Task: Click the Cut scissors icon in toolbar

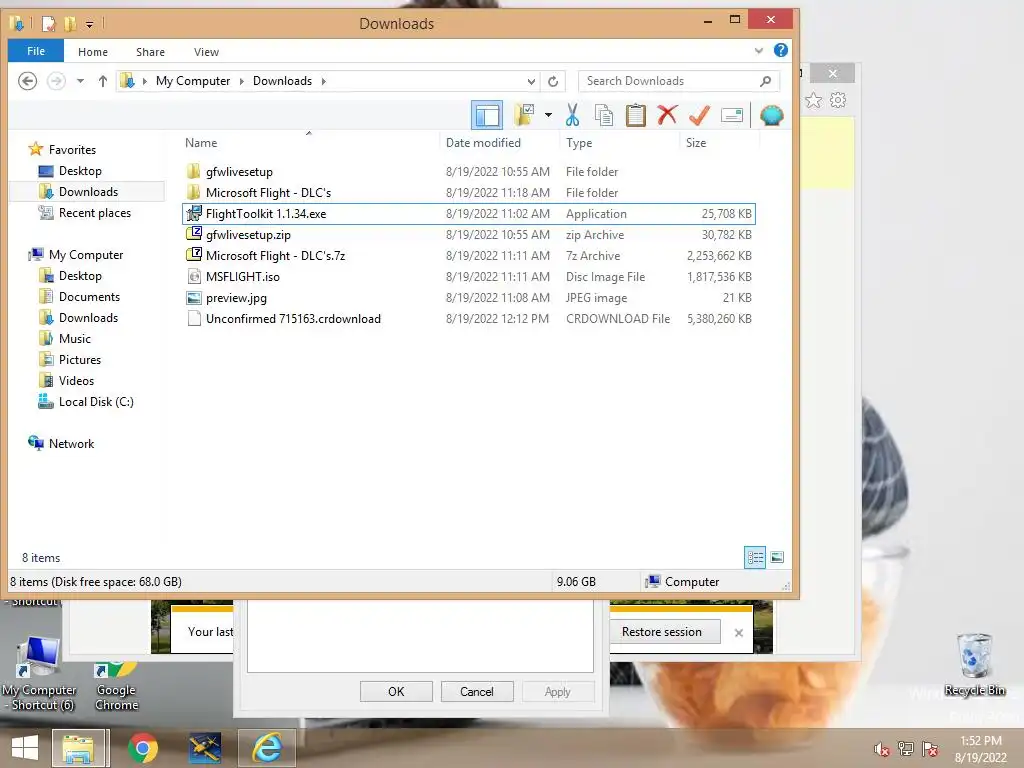Action: [572, 116]
